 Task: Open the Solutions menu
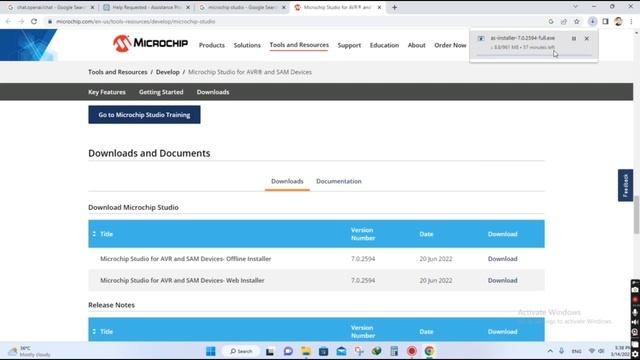(247, 45)
